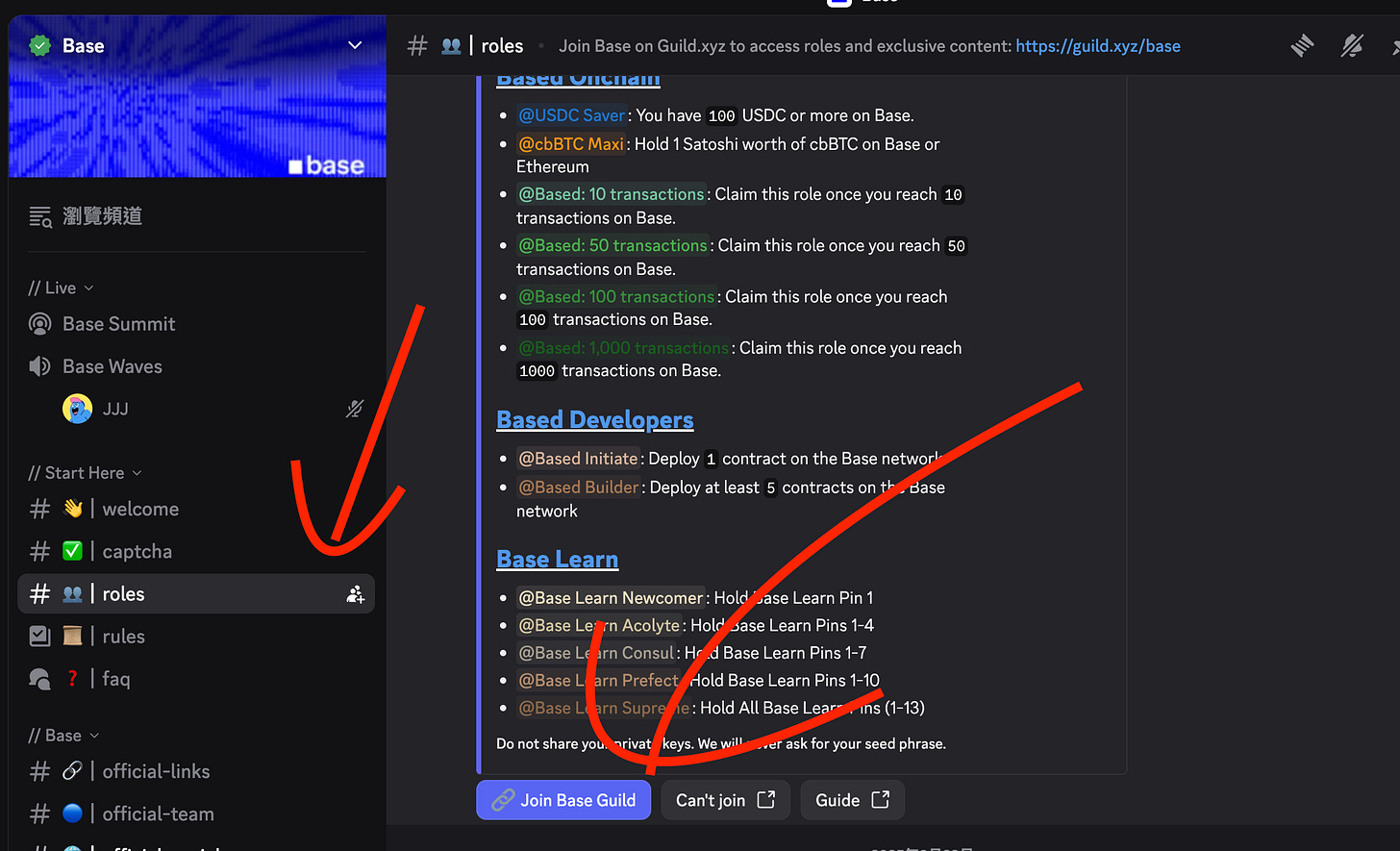This screenshot has width=1400, height=851.
Task: Click the @cbBTC Maxi role mention
Action: click(571, 144)
